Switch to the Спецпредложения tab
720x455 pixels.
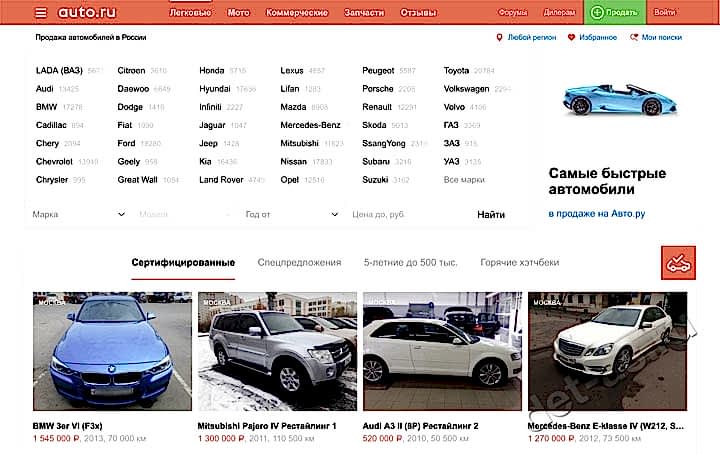(x=299, y=263)
